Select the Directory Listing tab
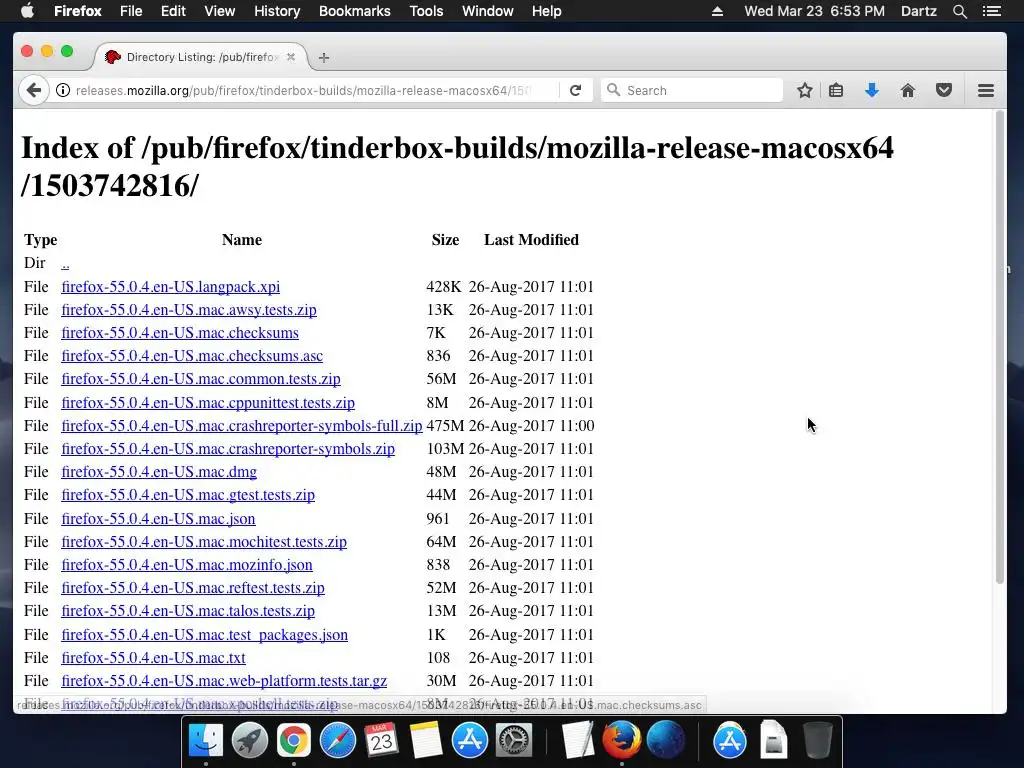The width and height of the screenshot is (1024, 768). click(201, 57)
